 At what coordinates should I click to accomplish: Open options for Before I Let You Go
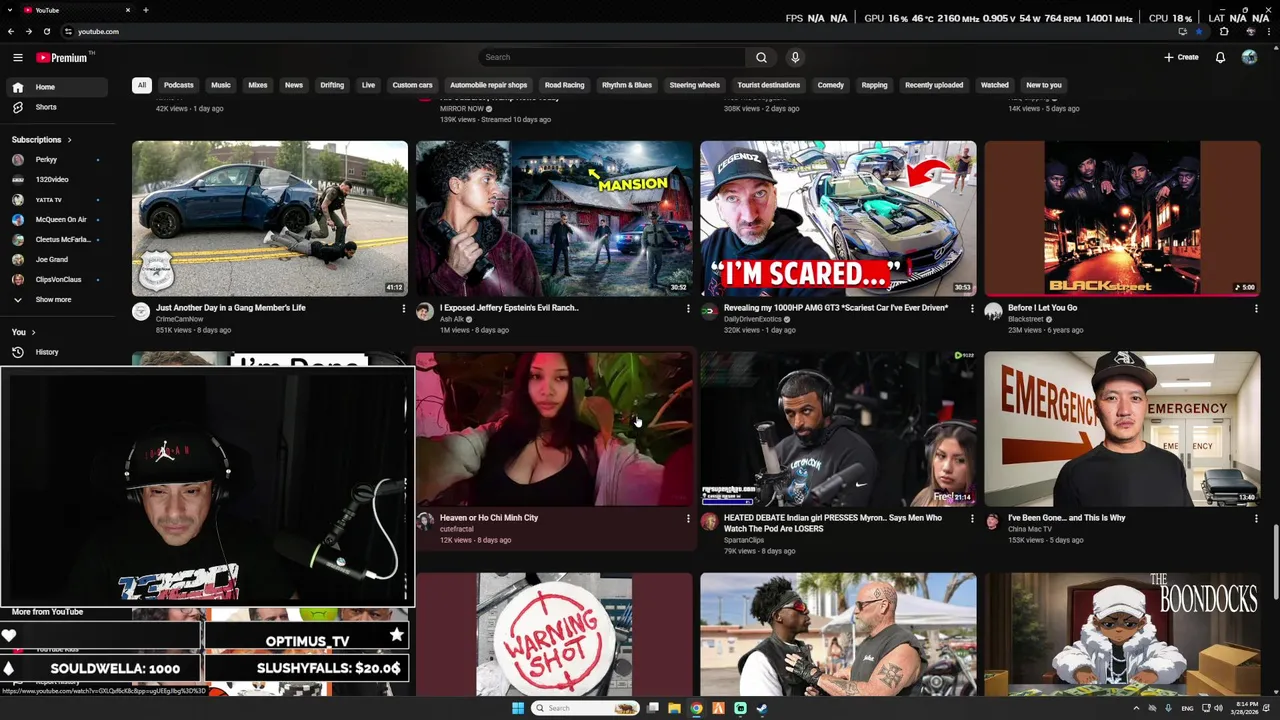[x=1256, y=309]
